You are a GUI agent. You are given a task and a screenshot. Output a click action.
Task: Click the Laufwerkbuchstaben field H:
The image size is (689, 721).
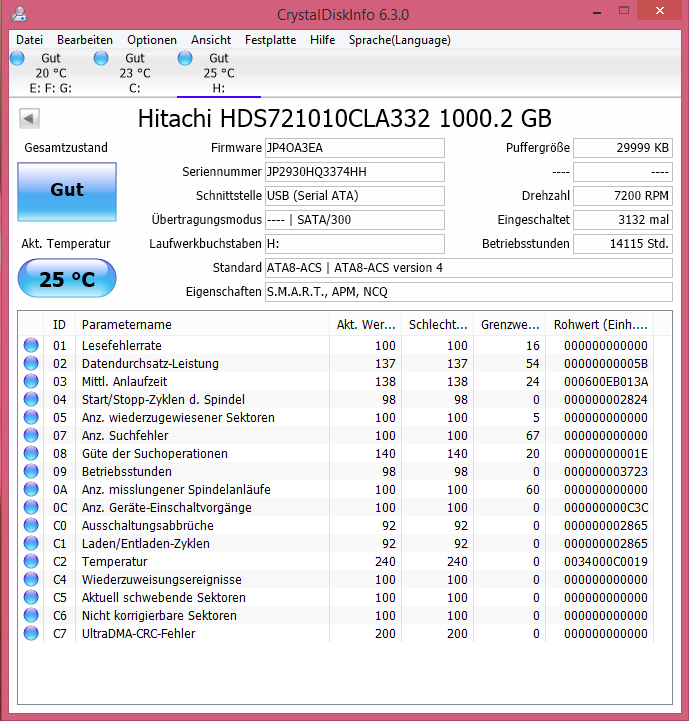point(355,244)
